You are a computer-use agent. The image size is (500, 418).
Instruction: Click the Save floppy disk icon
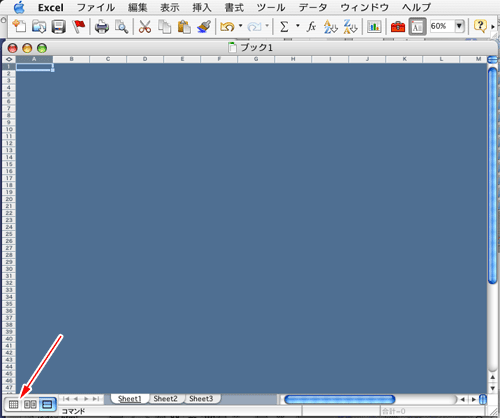59,27
